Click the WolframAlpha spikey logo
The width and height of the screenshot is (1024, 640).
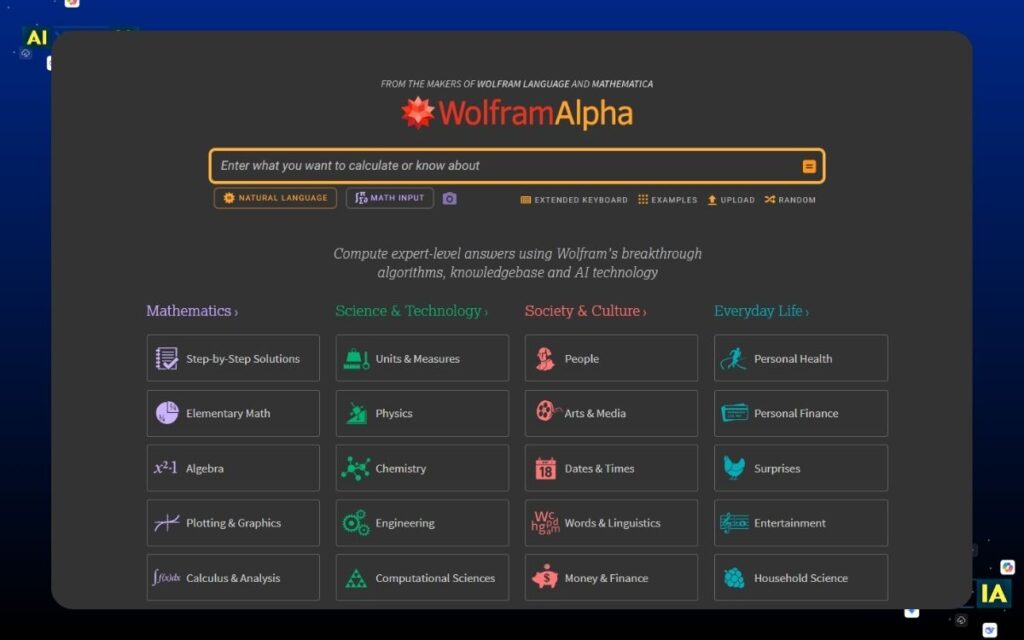tap(419, 114)
